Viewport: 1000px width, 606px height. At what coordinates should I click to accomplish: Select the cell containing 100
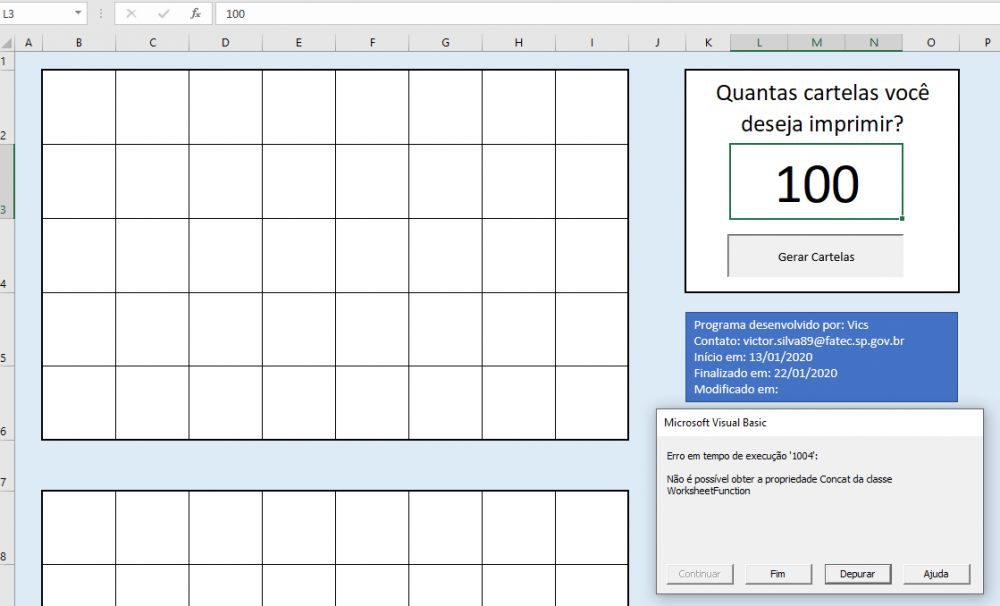click(x=816, y=182)
